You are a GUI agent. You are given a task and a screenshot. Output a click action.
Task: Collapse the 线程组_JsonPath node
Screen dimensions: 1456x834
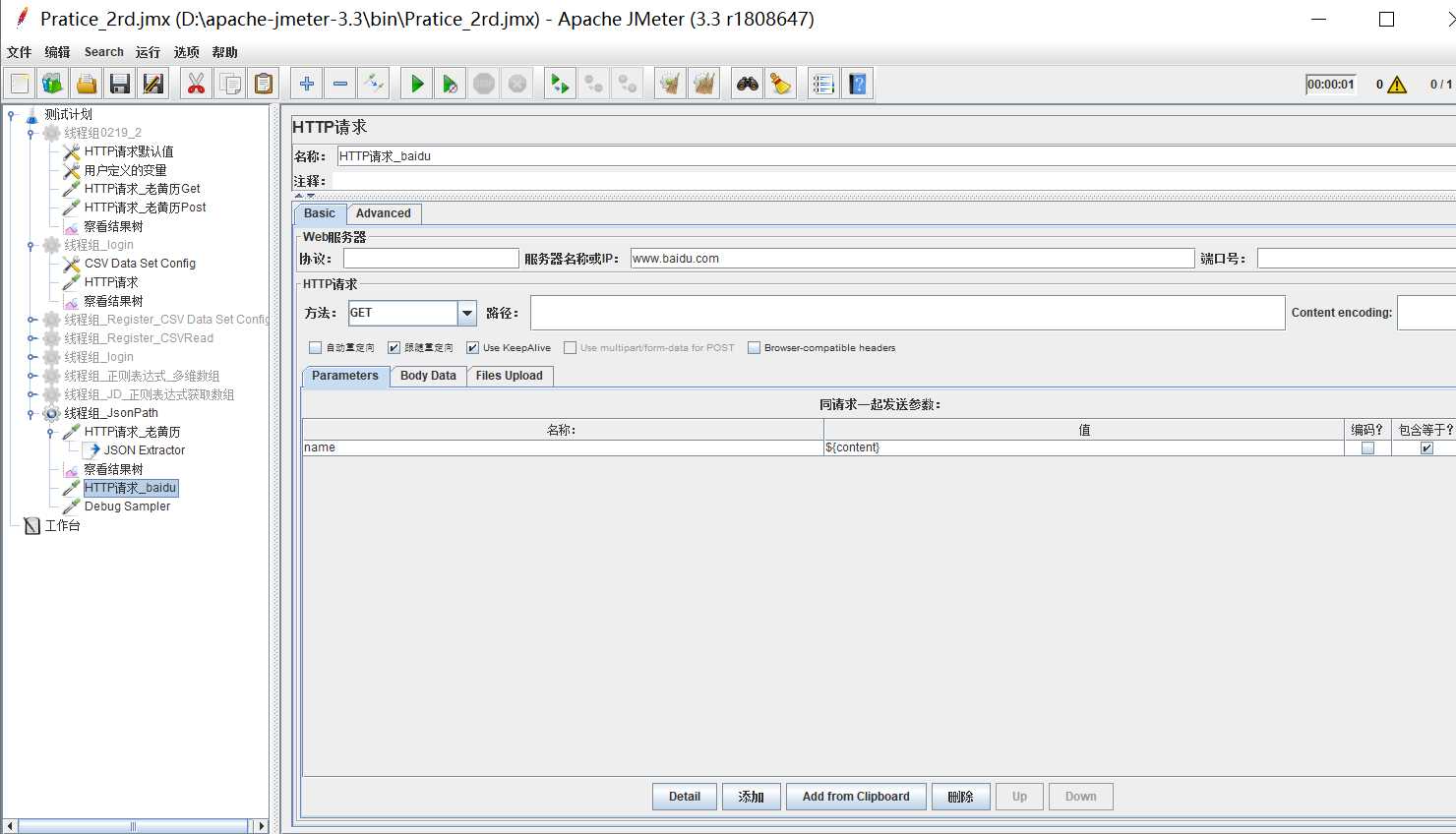(31, 413)
